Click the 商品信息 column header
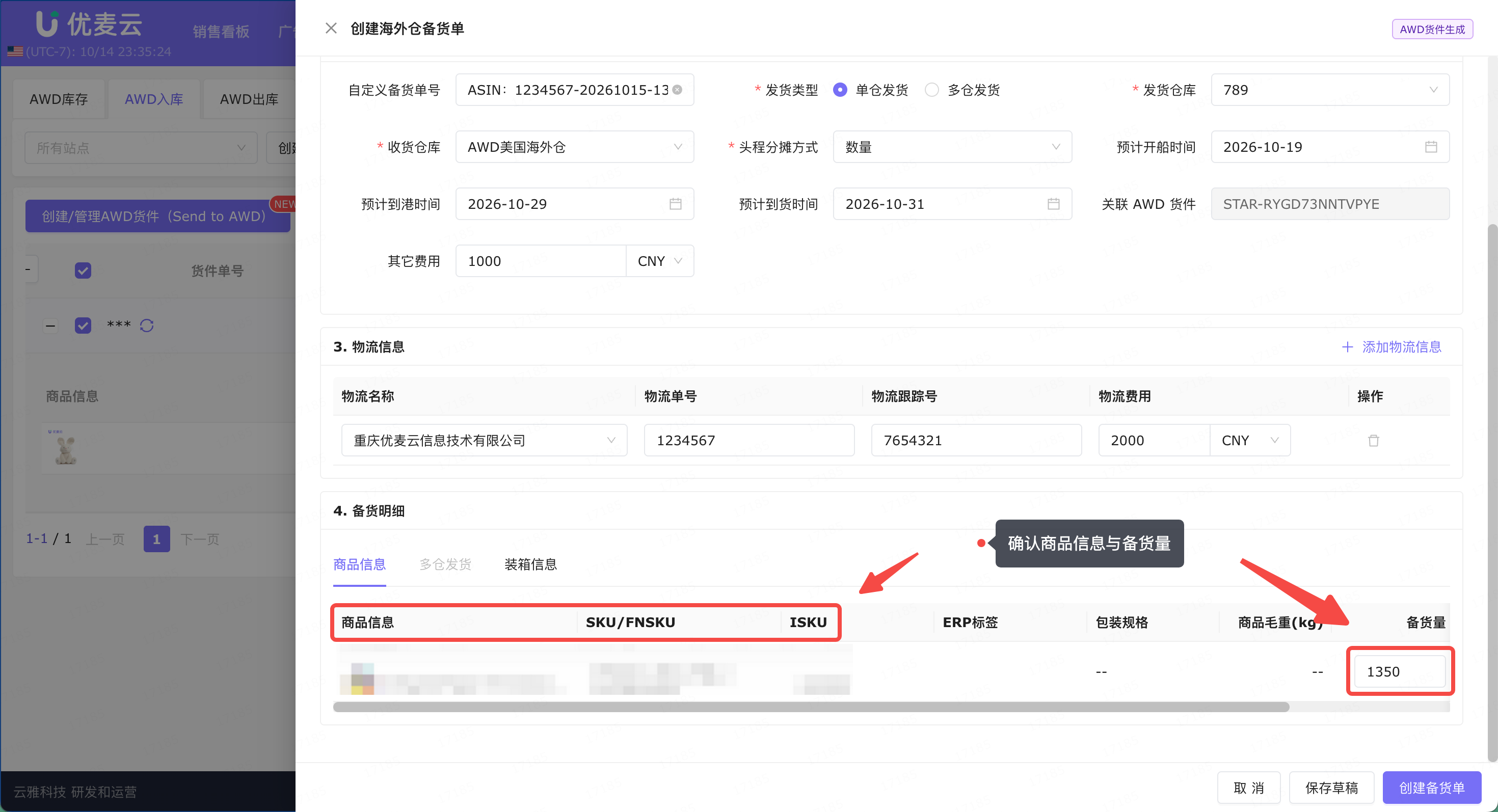The image size is (1498, 812). (x=367, y=622)
